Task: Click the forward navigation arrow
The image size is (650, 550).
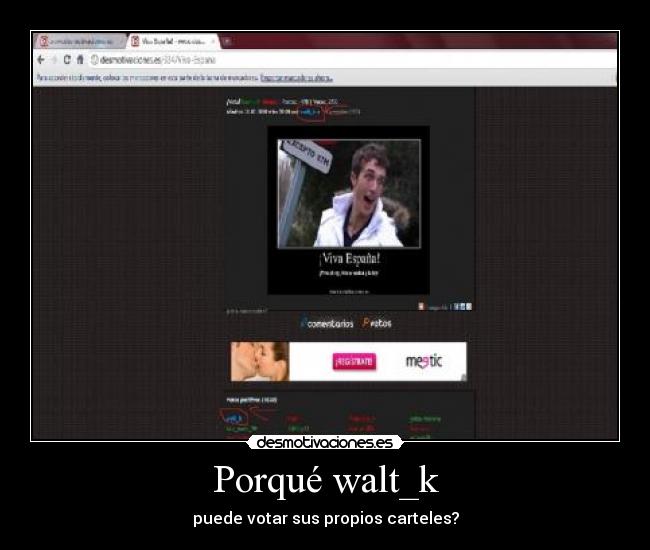Action: click(54, 60)
